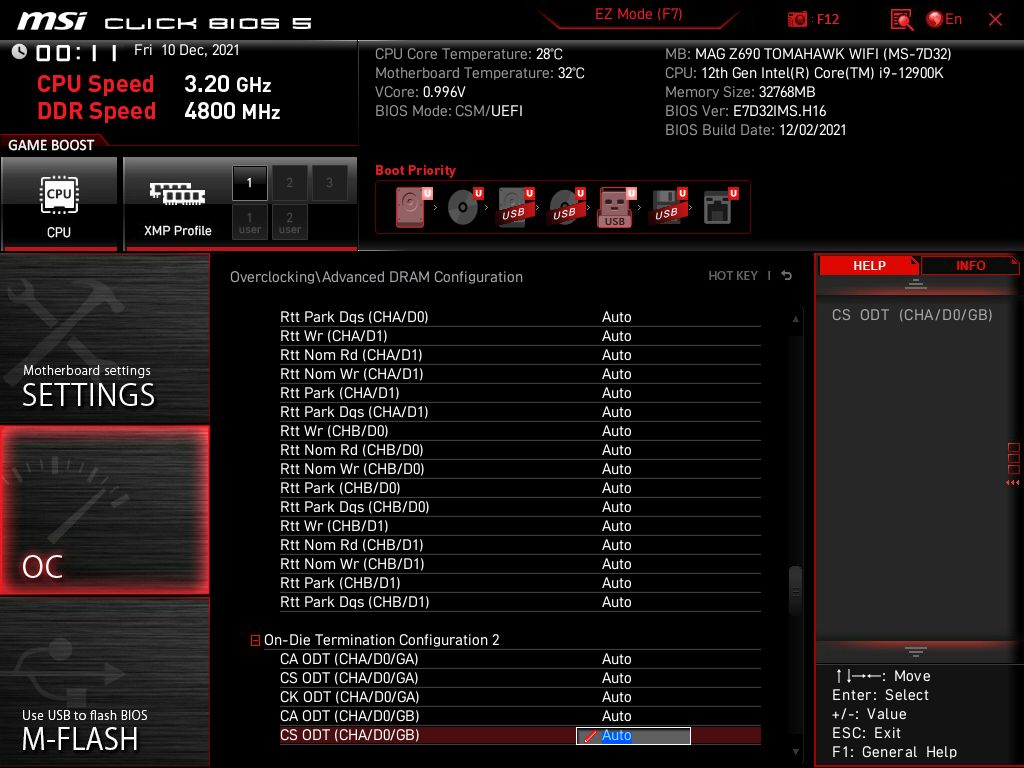
Task: Open Auto value for Rtt Park Dqs (CHA/D0)
Action: tap(616, 317)
